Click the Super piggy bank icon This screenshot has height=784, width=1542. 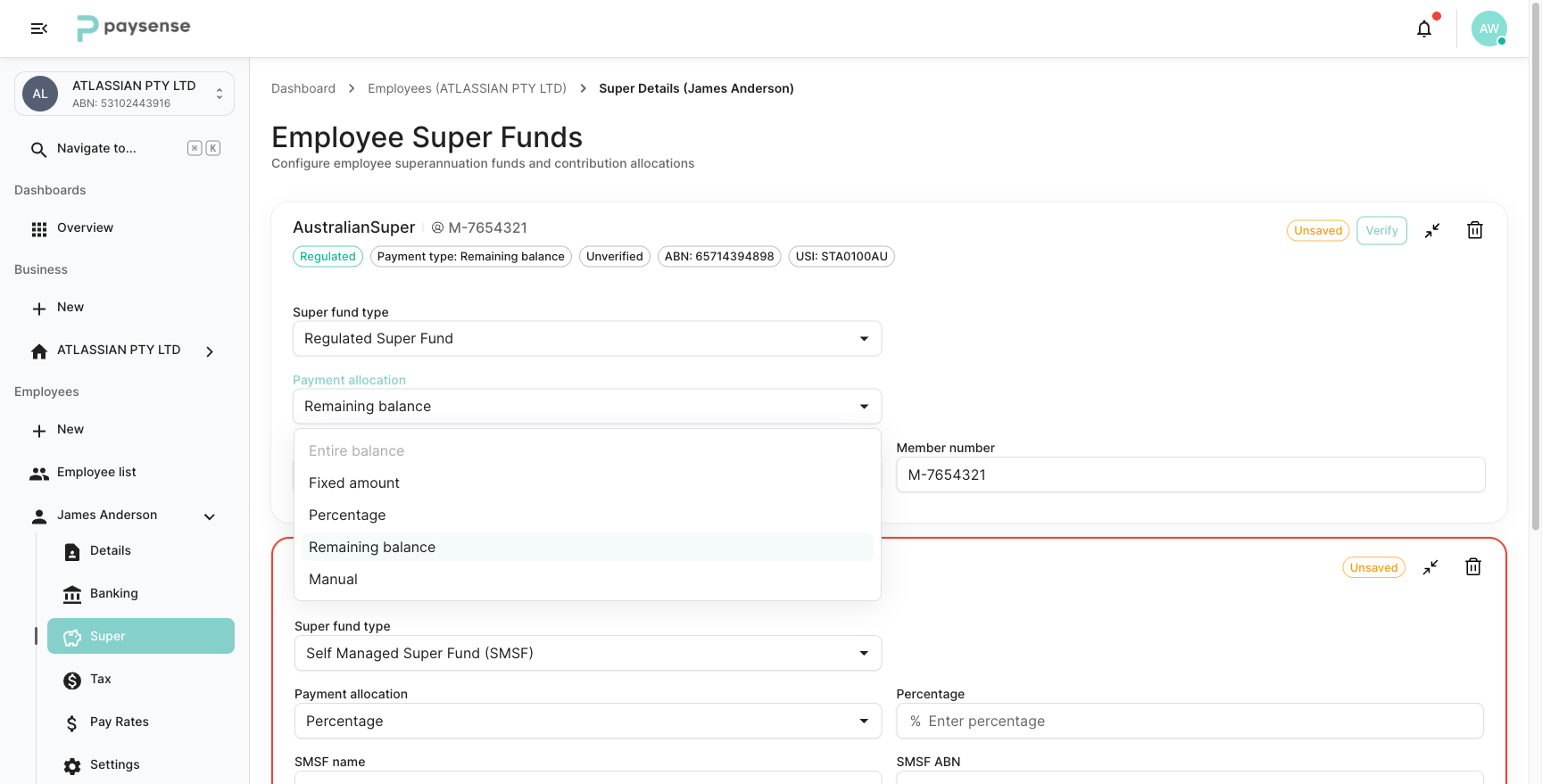coord(72,638)
